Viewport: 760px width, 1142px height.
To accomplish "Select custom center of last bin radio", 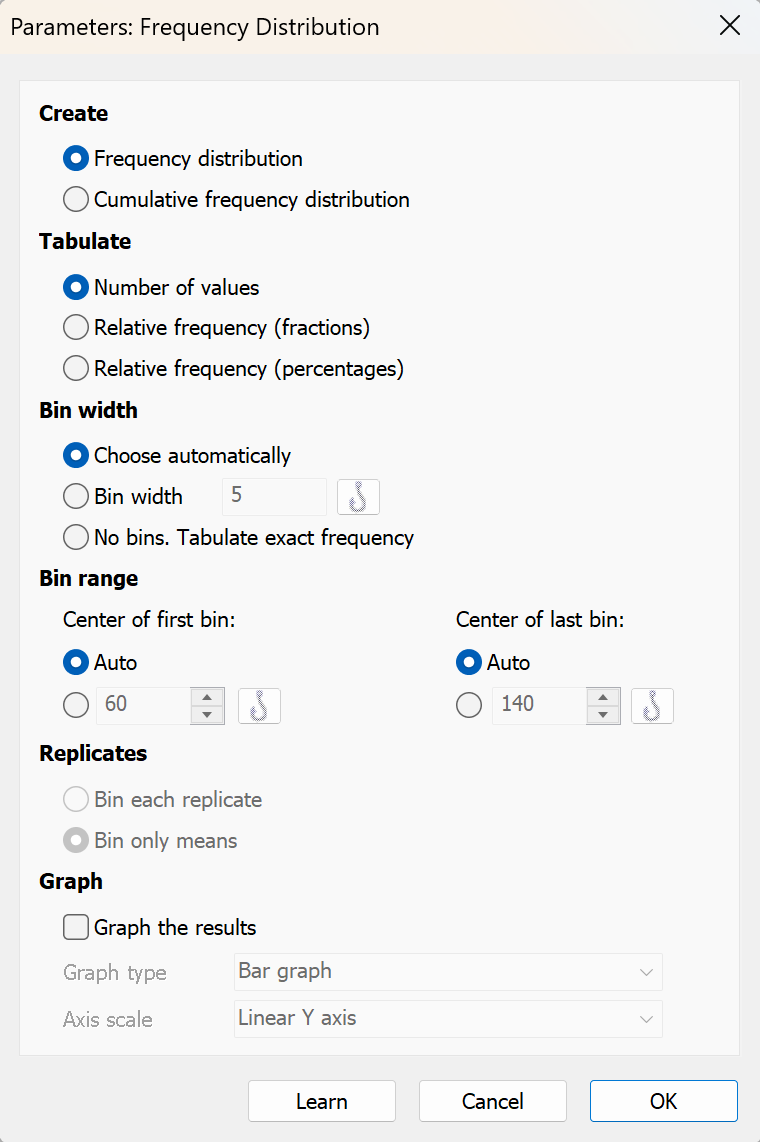I will (469, 705).
